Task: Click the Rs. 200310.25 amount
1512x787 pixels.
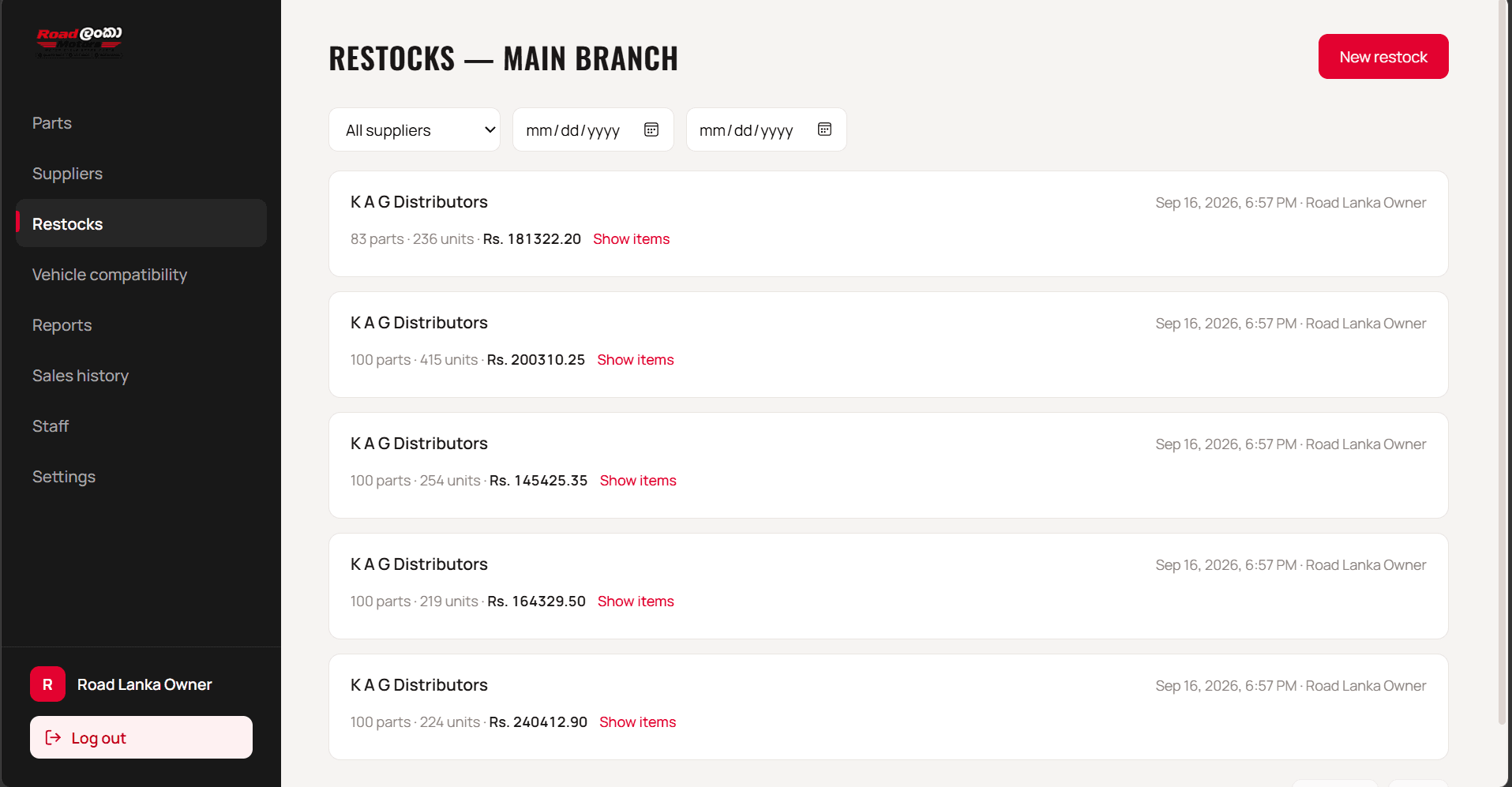Action: (536, 360)
